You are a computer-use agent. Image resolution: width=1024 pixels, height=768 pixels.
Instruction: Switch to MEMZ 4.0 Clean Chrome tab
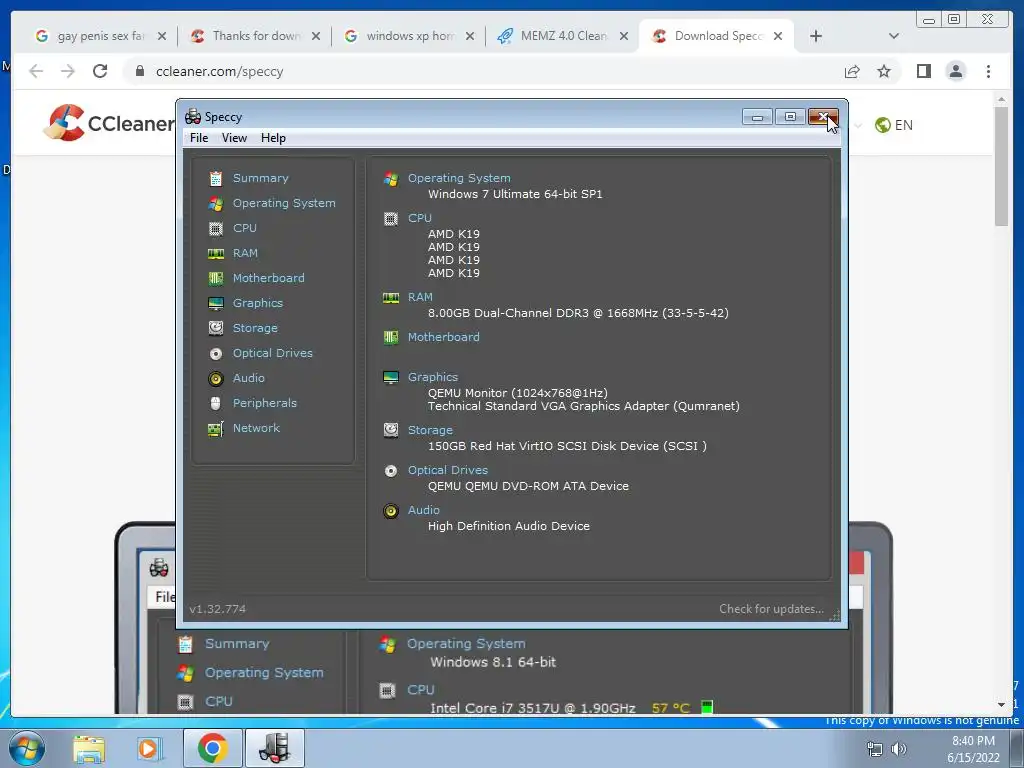pos(562,36)
